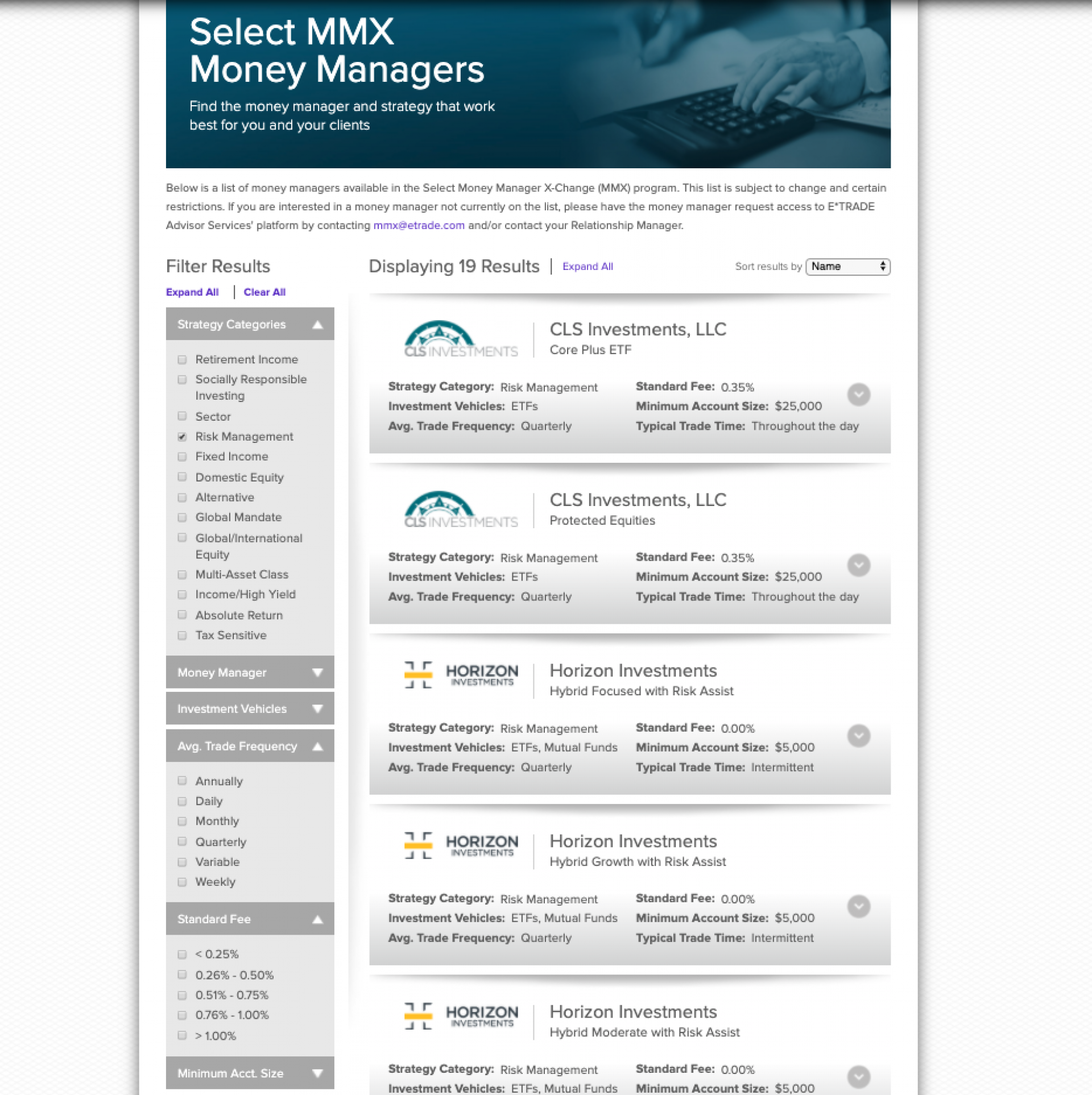Viewport: 1092px width, 1095px height.
Task: Click Horizon Investments logo on Hybrid Focused card
Action: pos(461,675)
